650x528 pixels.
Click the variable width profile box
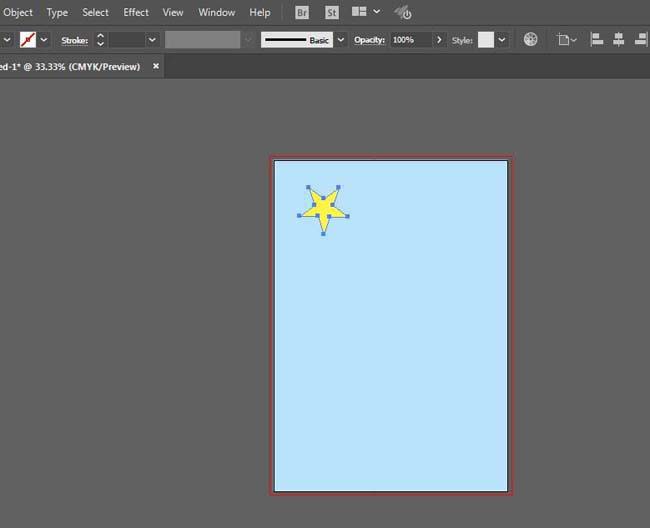[x=202, y=40]
